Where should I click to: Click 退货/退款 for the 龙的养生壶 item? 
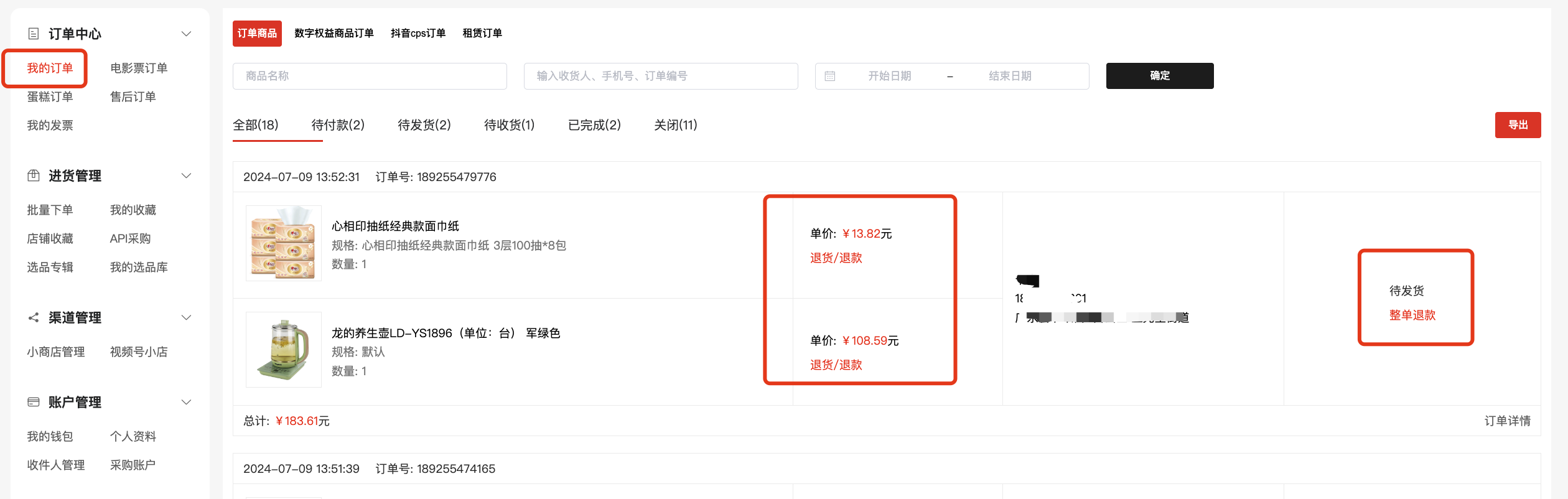(836, 365)
